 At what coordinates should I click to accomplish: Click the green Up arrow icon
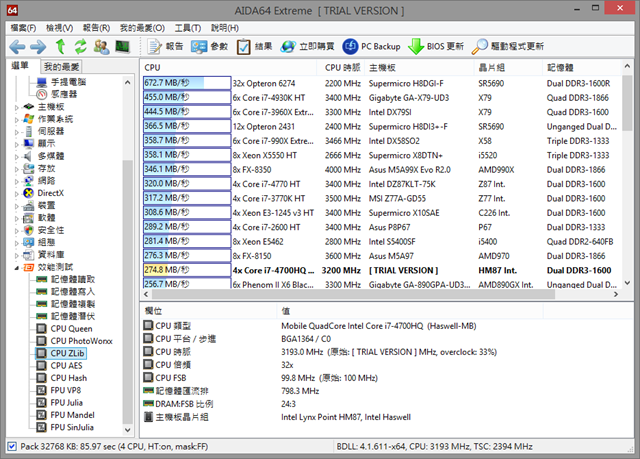point(60,47)
